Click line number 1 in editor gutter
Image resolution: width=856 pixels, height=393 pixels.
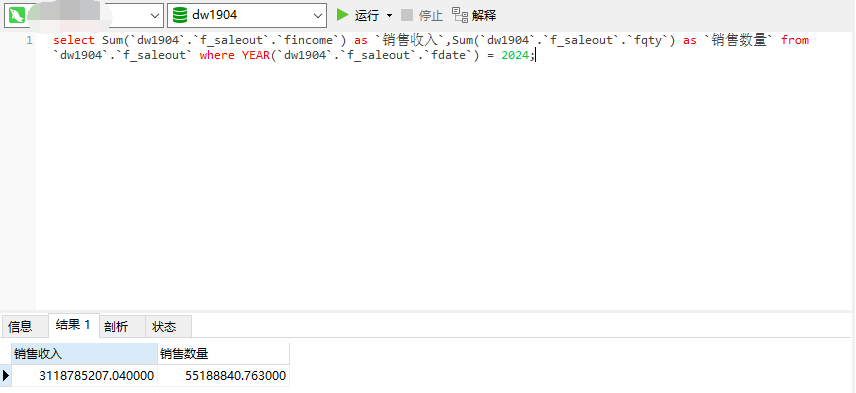(29, 40)
